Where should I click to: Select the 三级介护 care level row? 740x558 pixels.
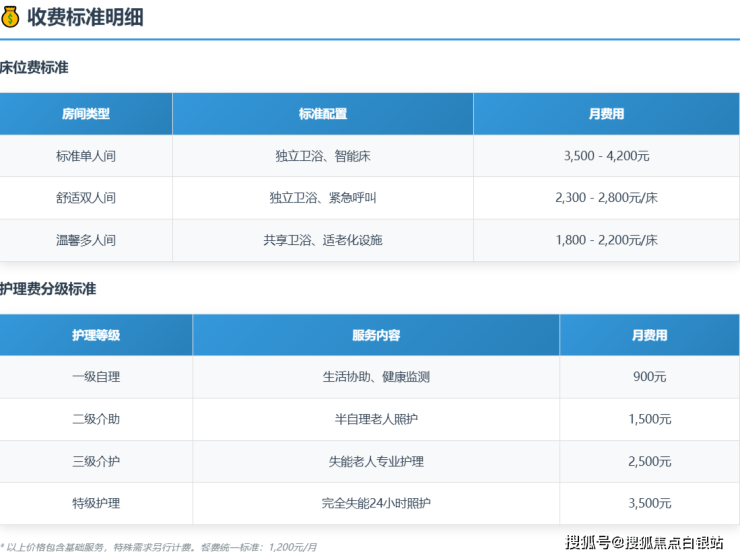click(96, 461)
